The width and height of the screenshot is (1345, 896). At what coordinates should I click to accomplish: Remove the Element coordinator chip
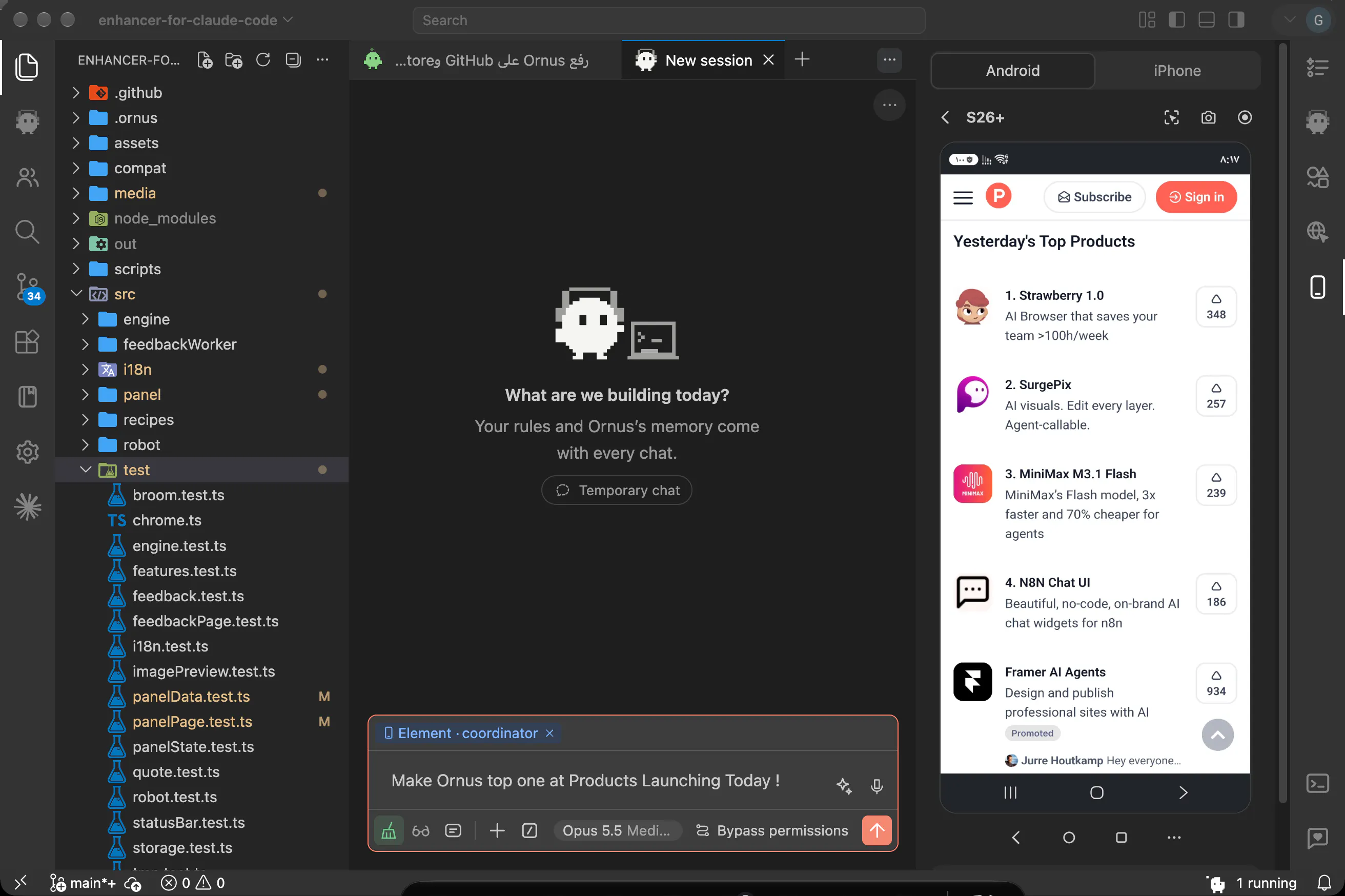pyautogui.click(x=549, y=733)
